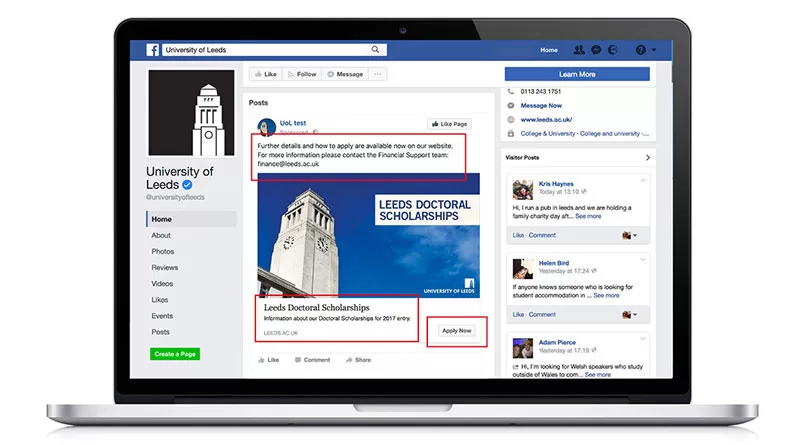Image resolution: width=800 pixels, height=445 pixels.
Task: Click the Today at 13:10 timestamp
Action: [x=559, y=192]
